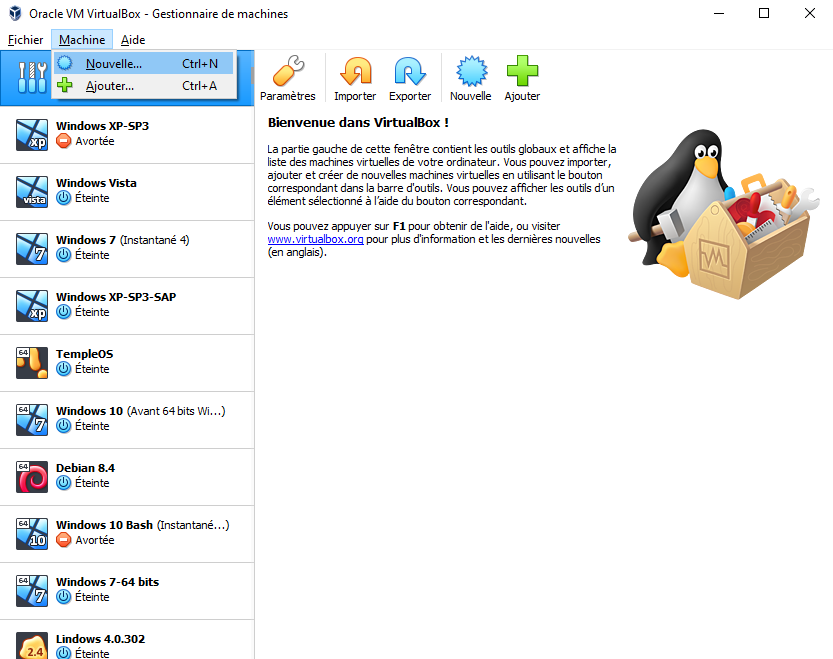Screen dimensions: 833x659
Task: Close the open Machine menu
Action: [x=82, y=40]
